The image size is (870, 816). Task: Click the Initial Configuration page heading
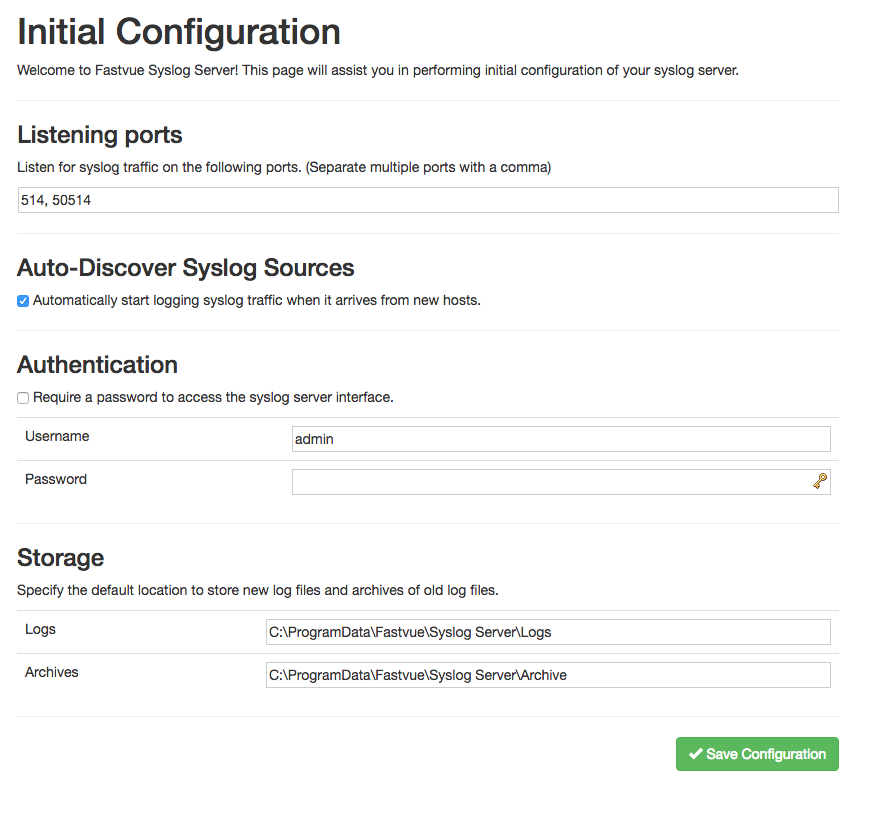pyautogui.click(x=178, y=31)
